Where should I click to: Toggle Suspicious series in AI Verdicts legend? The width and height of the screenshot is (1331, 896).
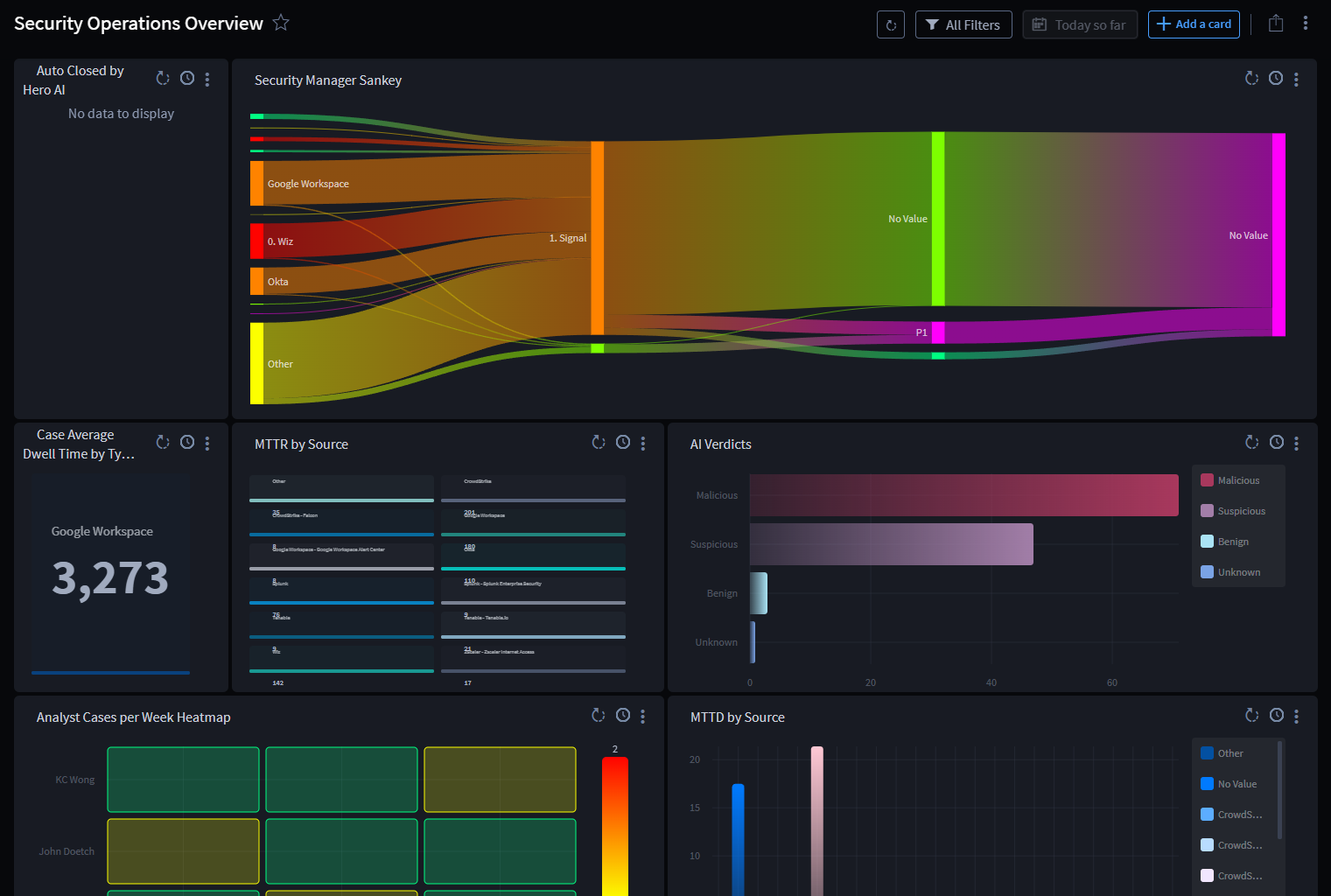[x=1233, y=511]
